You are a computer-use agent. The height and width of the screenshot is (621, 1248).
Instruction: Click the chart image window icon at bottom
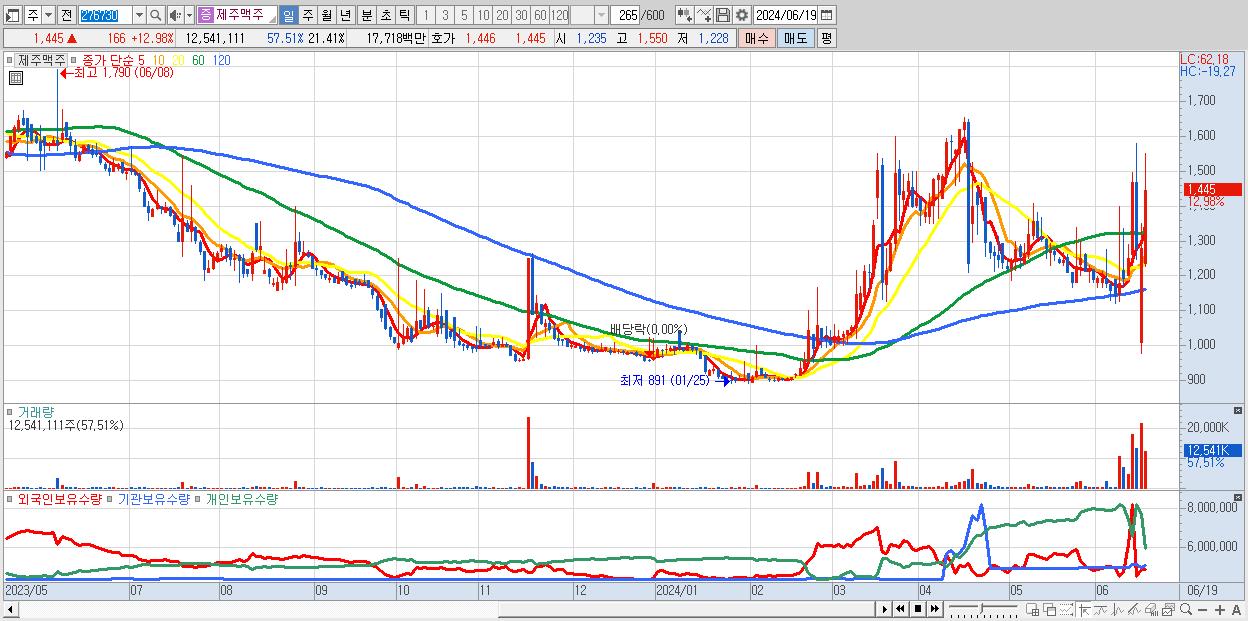pos(1168,610)
